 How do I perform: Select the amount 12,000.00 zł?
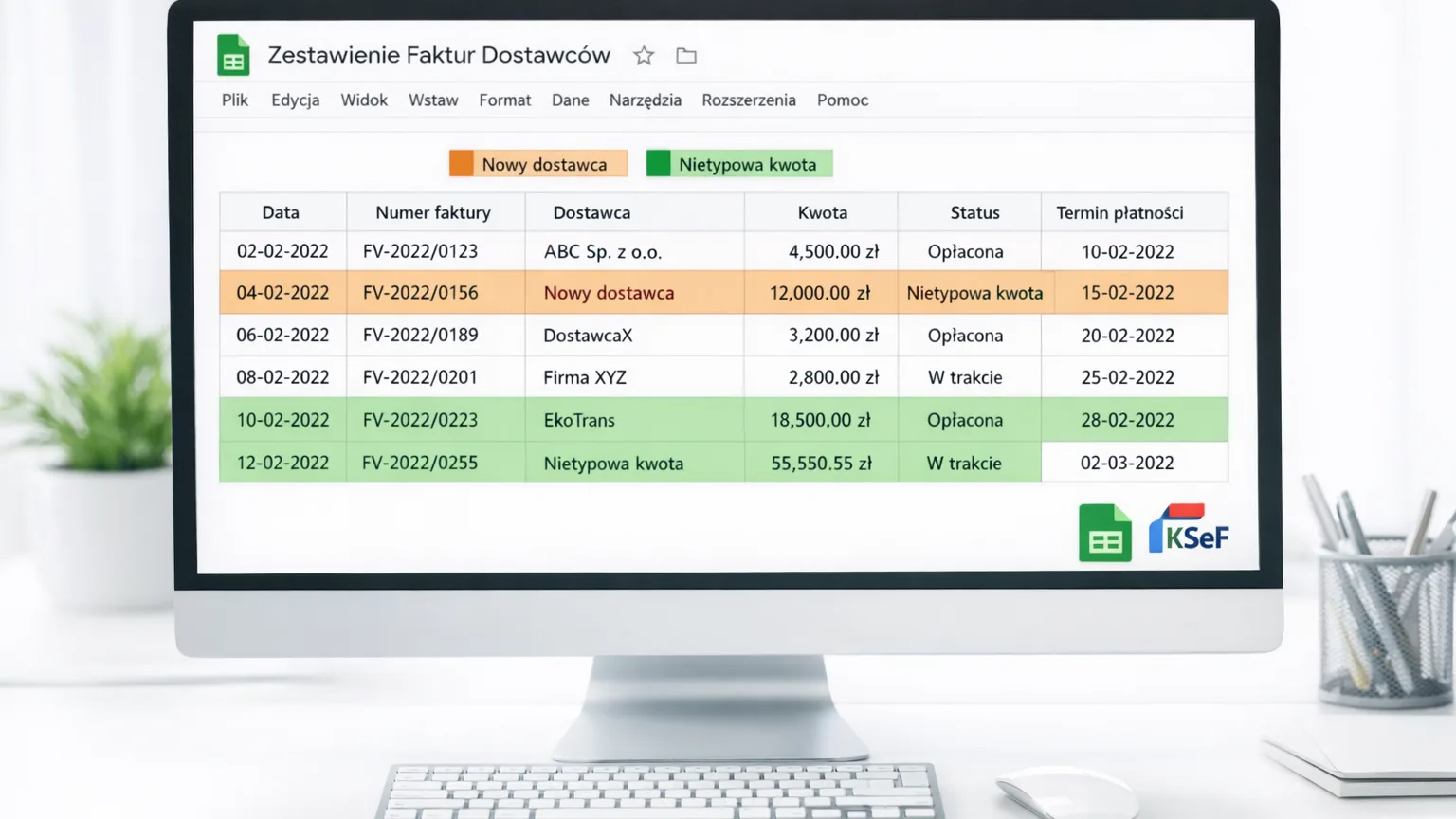tap(821, 293)
